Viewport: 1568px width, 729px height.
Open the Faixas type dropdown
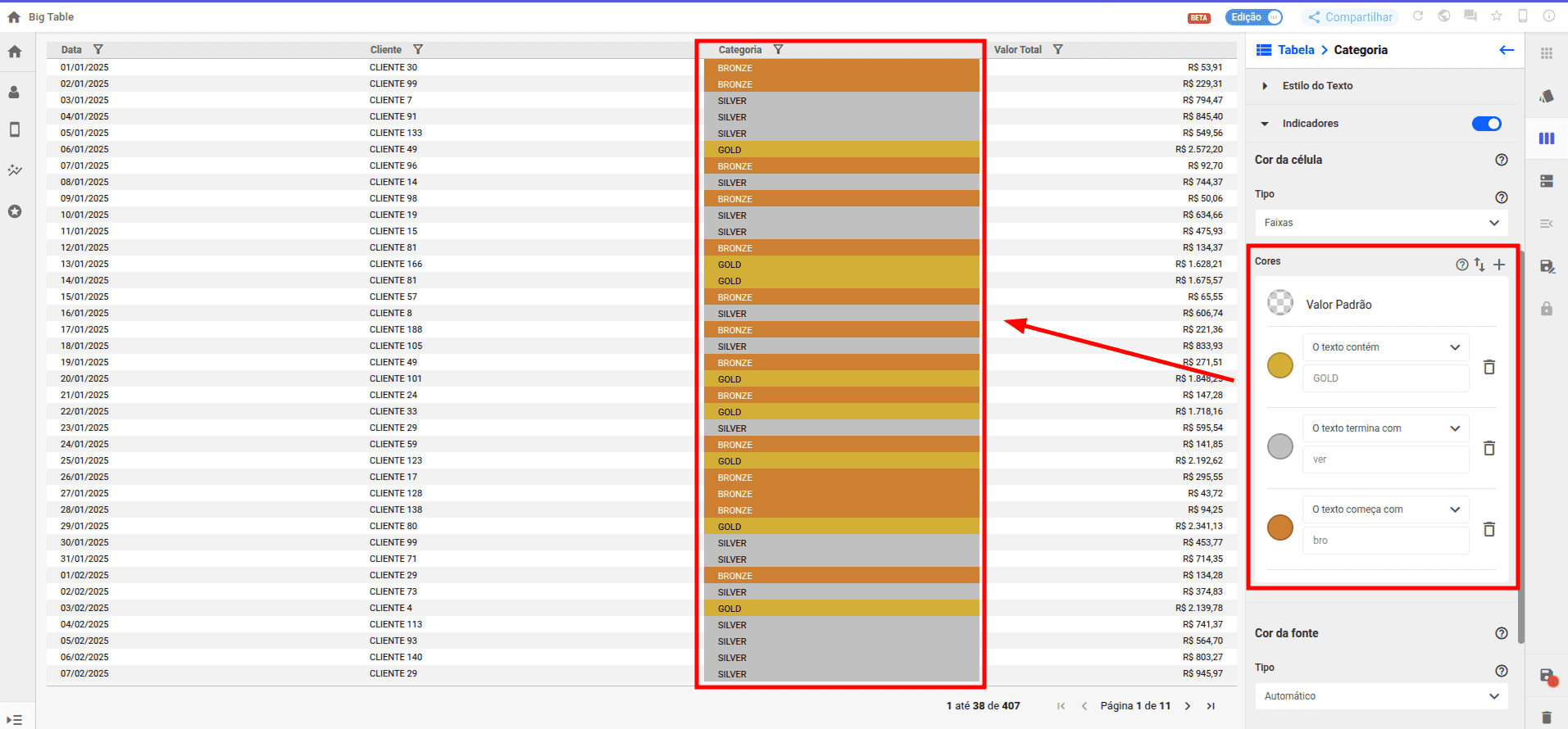click(1381, 223)
